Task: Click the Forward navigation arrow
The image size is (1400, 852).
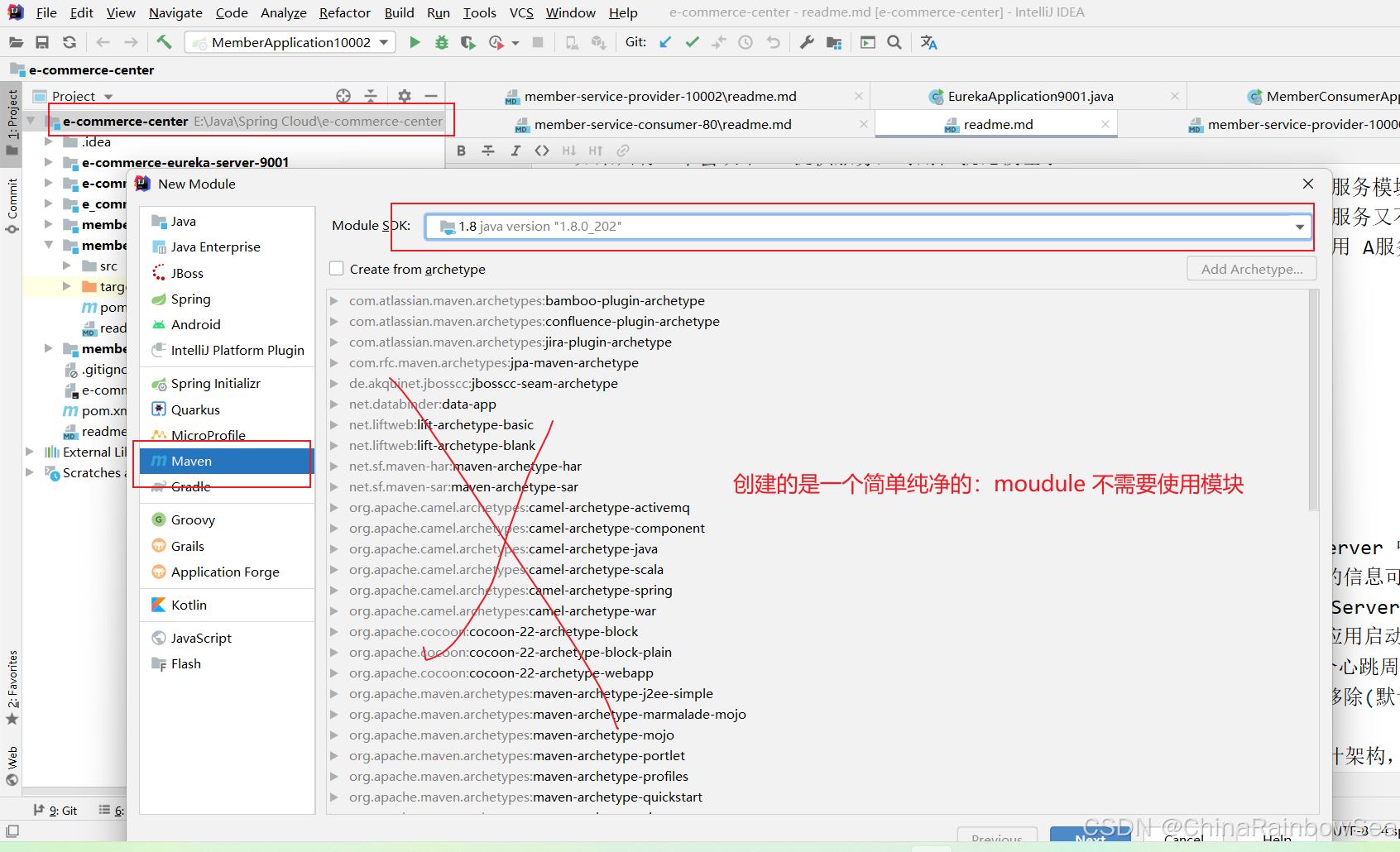Action: tap(131, 42)
